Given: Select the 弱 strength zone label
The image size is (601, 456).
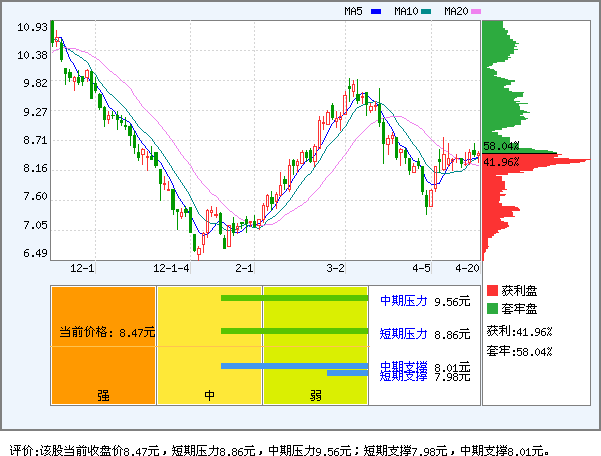Looking at the screenshot, I should tap(315, 395).
